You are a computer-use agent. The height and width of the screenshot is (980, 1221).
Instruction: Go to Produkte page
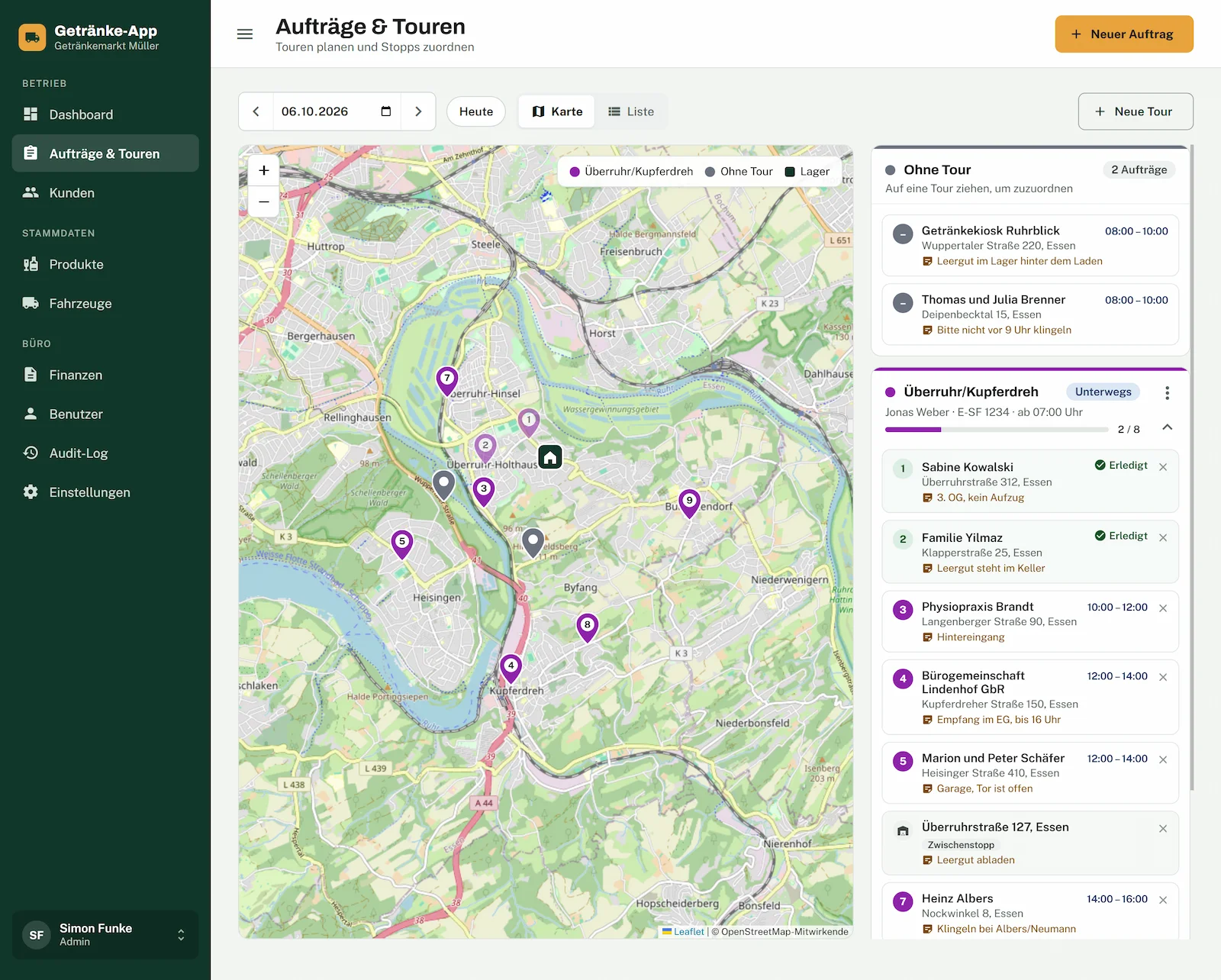105,265
